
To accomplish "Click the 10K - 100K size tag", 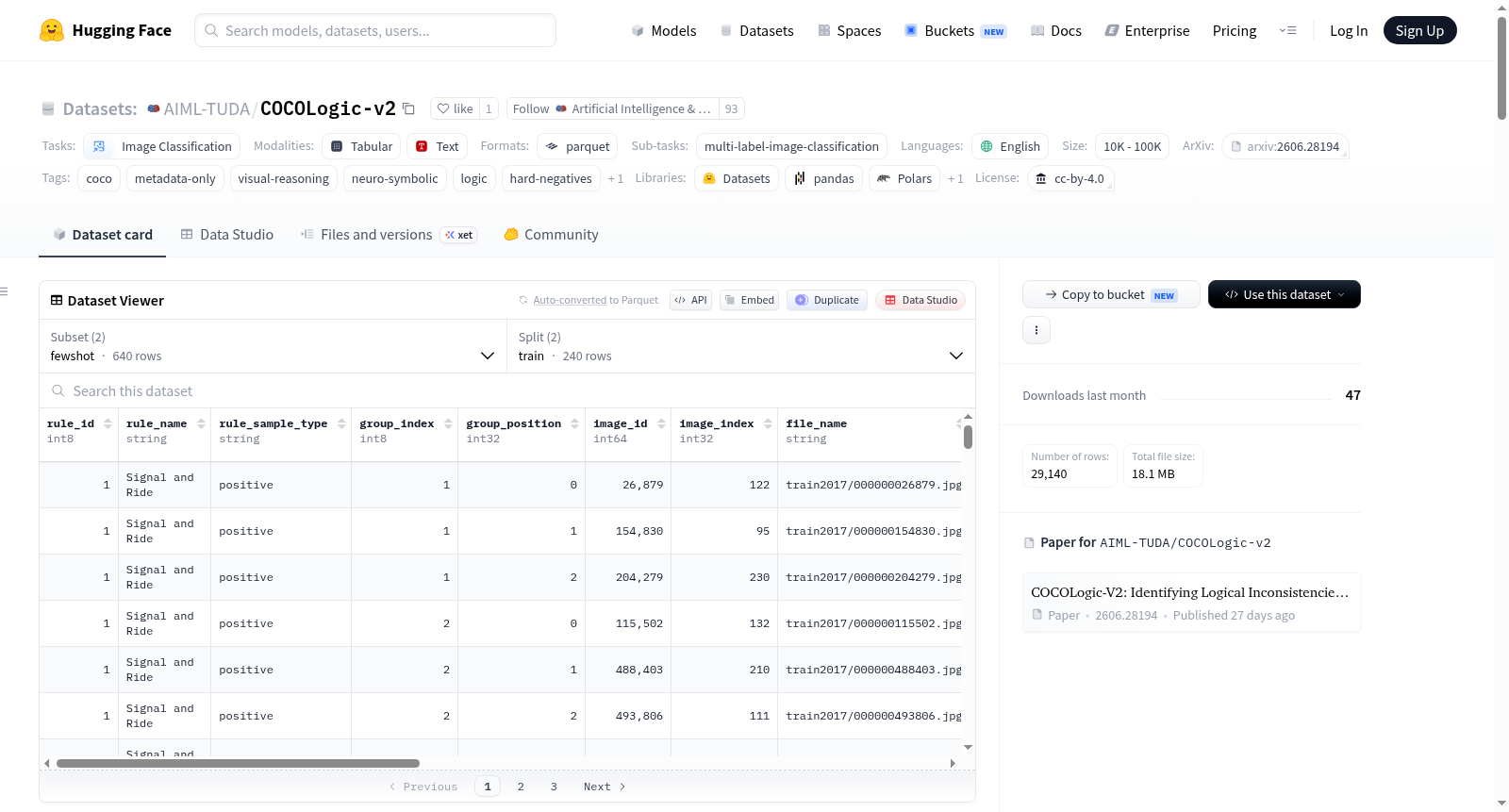I will (1132, 146).
